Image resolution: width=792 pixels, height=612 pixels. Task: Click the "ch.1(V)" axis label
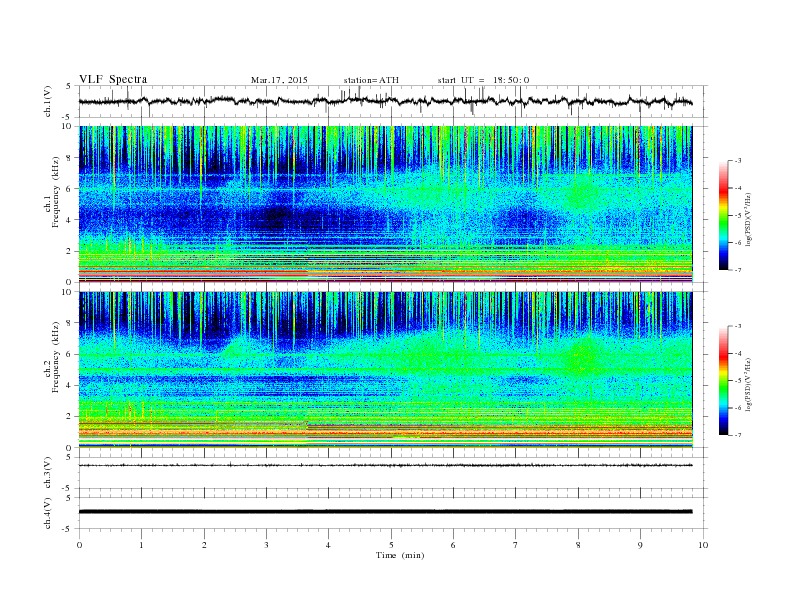pyautogui.click(x=48, y=103)
